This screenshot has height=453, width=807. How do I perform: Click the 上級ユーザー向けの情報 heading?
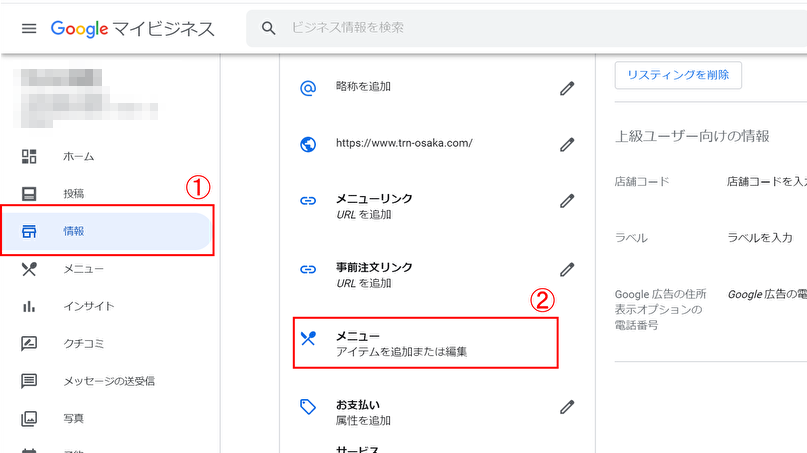point(692,136)
